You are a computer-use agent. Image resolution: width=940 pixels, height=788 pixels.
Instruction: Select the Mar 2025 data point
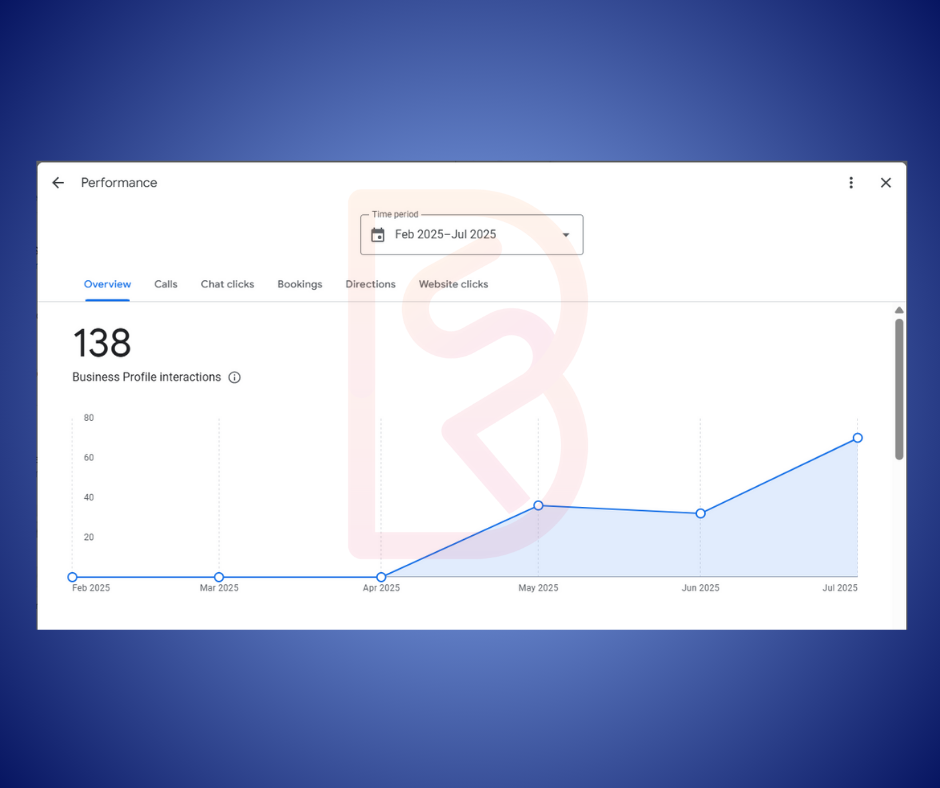click(x=219, y=577)
